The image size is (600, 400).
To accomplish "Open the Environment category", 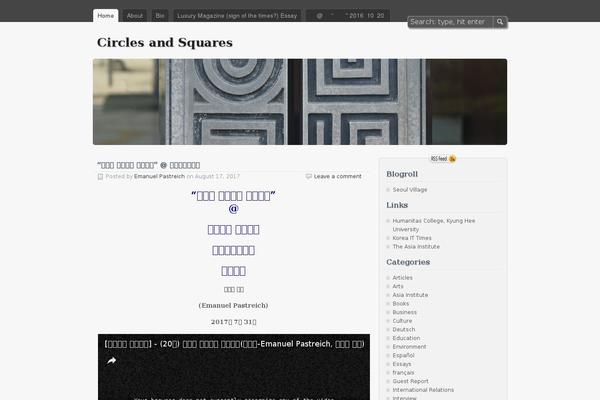I will pos(409,347).
